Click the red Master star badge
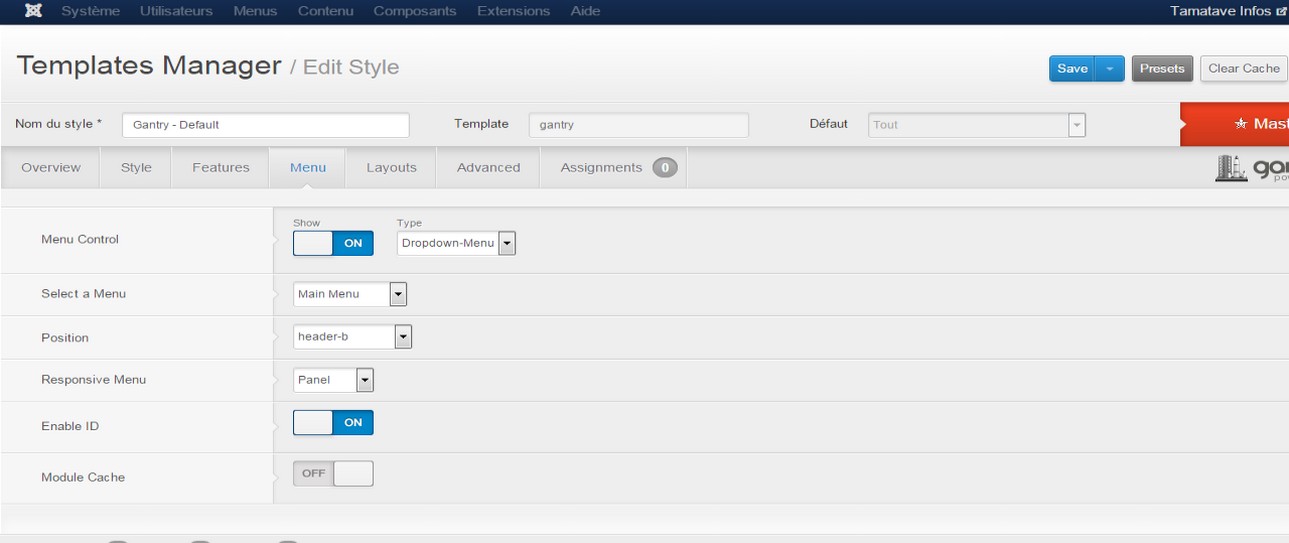Screen dimensions: 1289x543 (x=1240, y=124)
